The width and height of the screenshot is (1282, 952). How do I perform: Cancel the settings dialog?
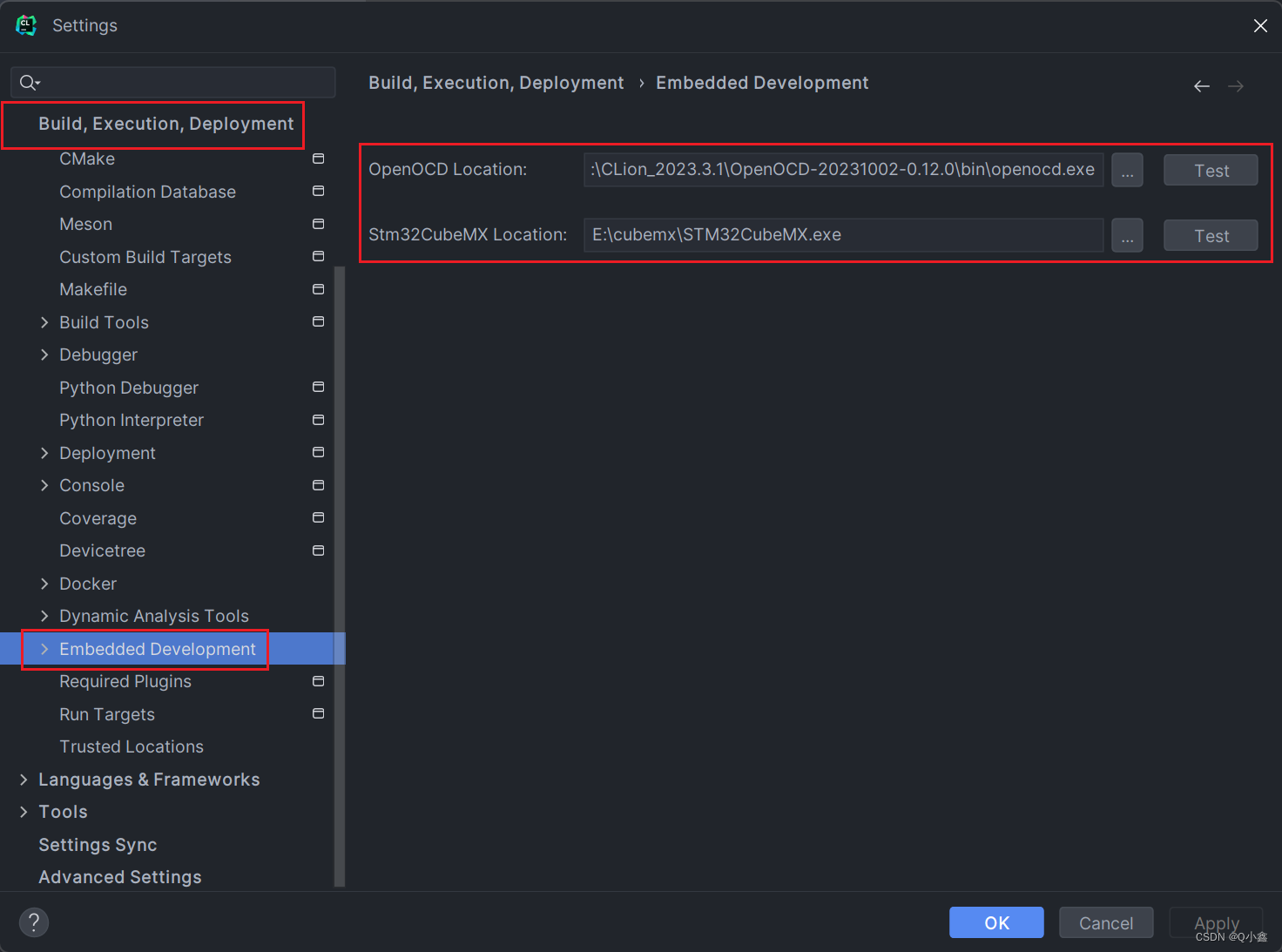click(1106, 922)
